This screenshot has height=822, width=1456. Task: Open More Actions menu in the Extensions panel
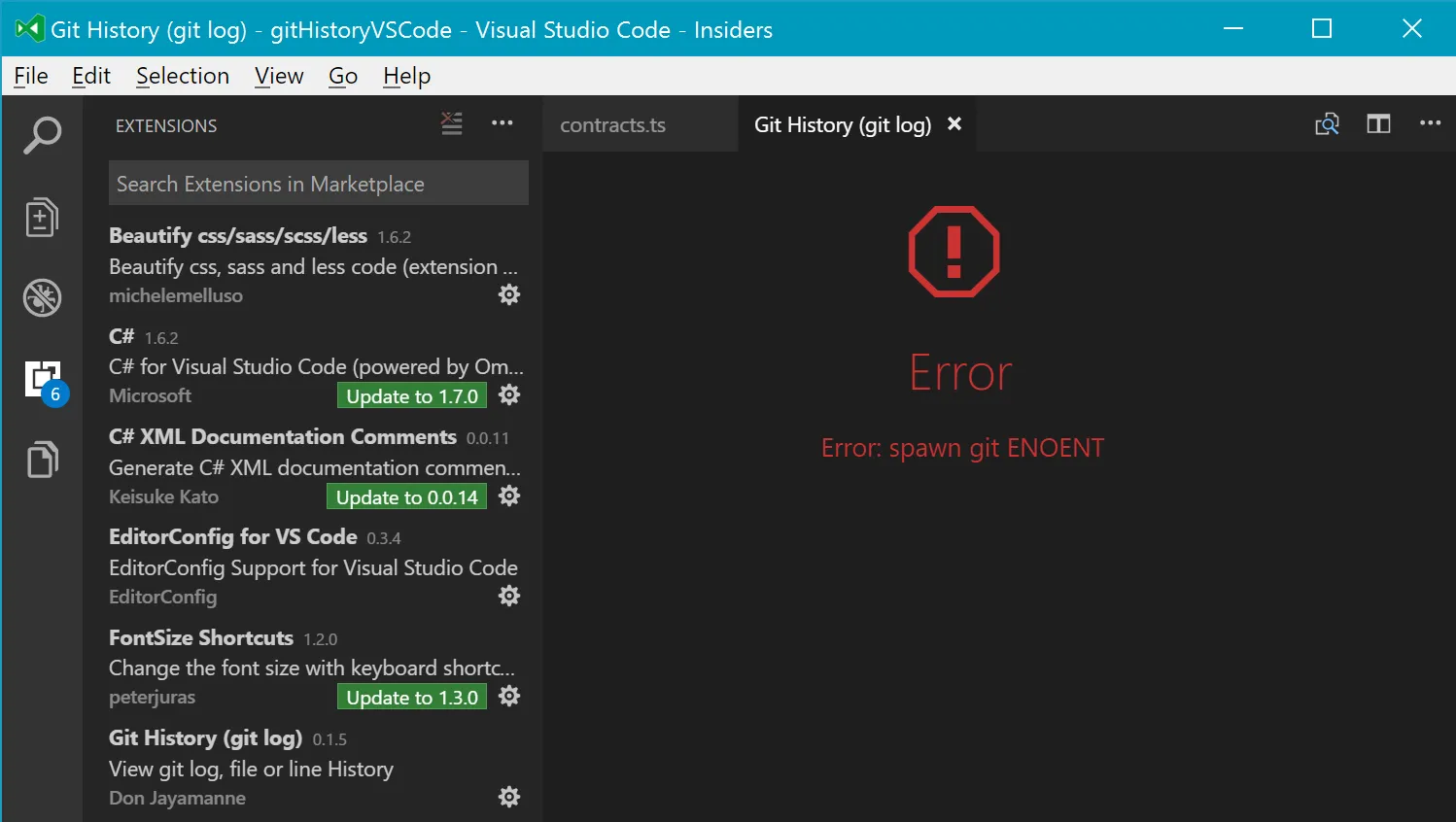point(503,122)
